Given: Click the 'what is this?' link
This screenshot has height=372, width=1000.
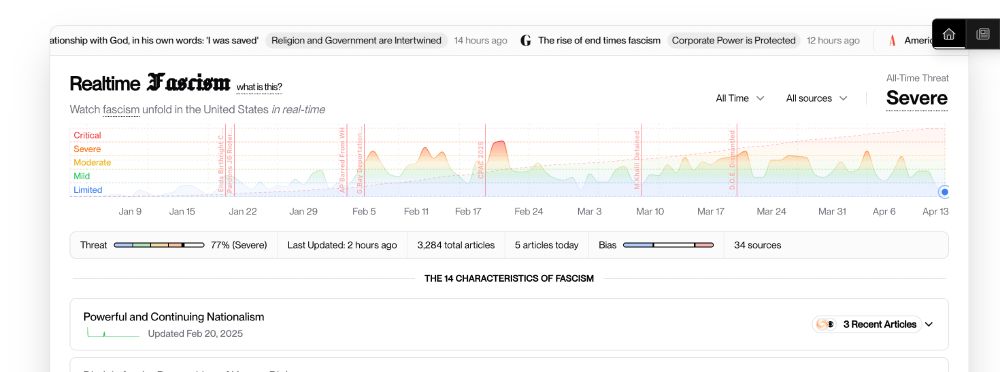Looking at the screenshot, I should (x=259, y=87).
